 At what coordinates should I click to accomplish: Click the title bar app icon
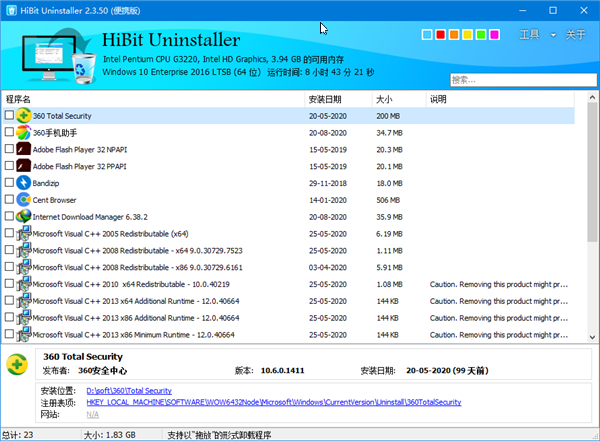11,10
